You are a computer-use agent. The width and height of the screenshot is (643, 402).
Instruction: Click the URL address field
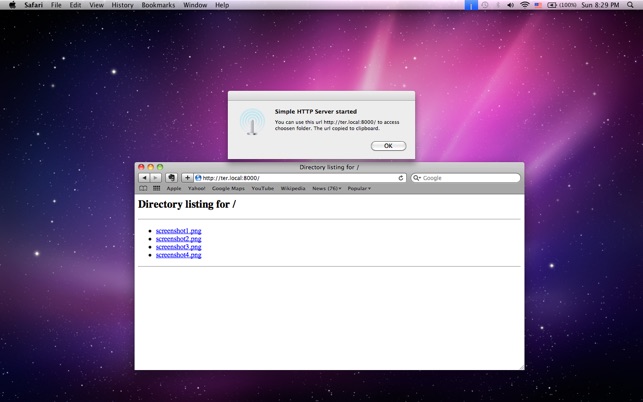pyautogui.click(x=299, y=178)
